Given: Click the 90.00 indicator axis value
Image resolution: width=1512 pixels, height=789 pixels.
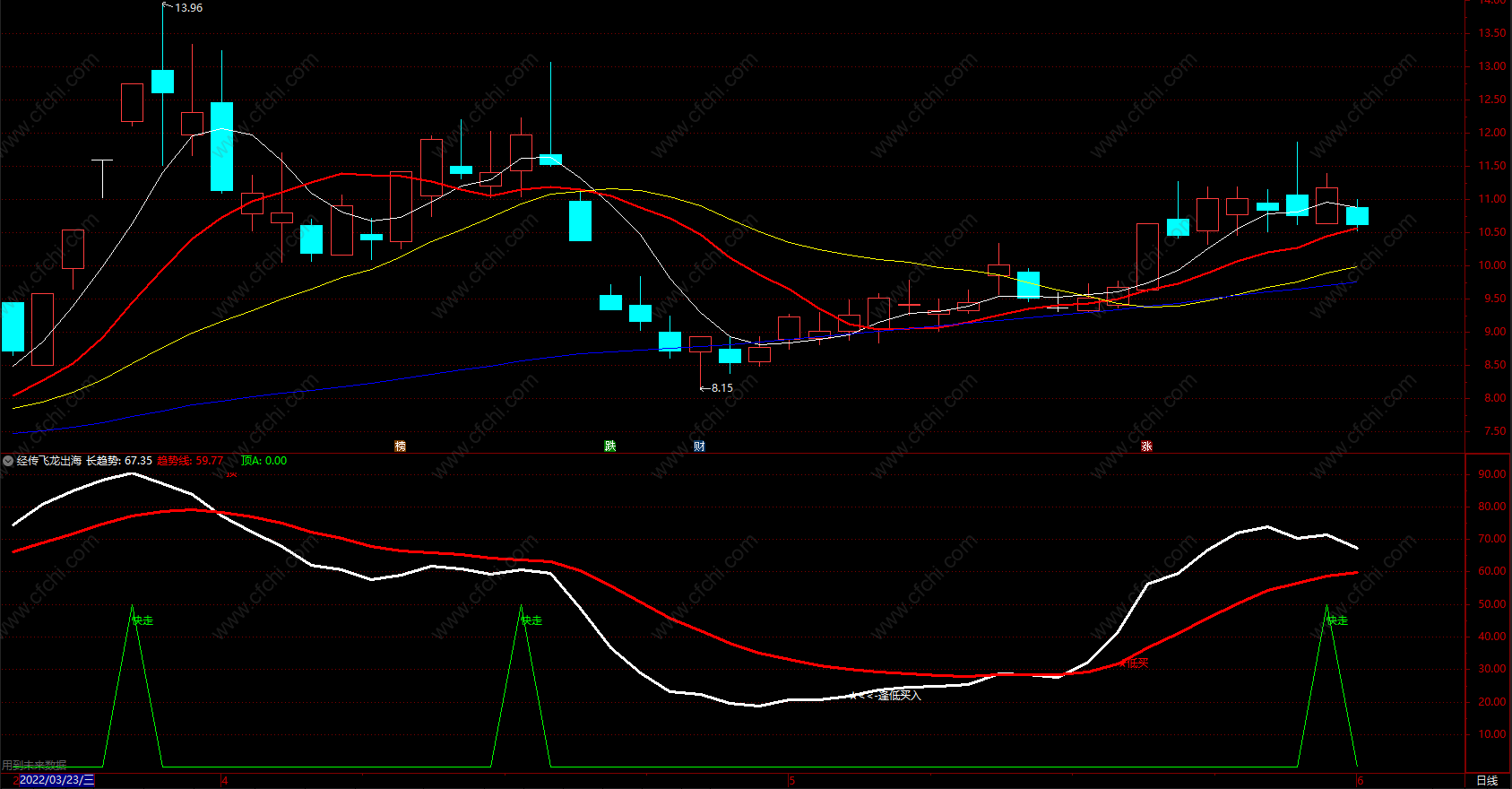Looking at the screenshot, I should click(1492, 474).
